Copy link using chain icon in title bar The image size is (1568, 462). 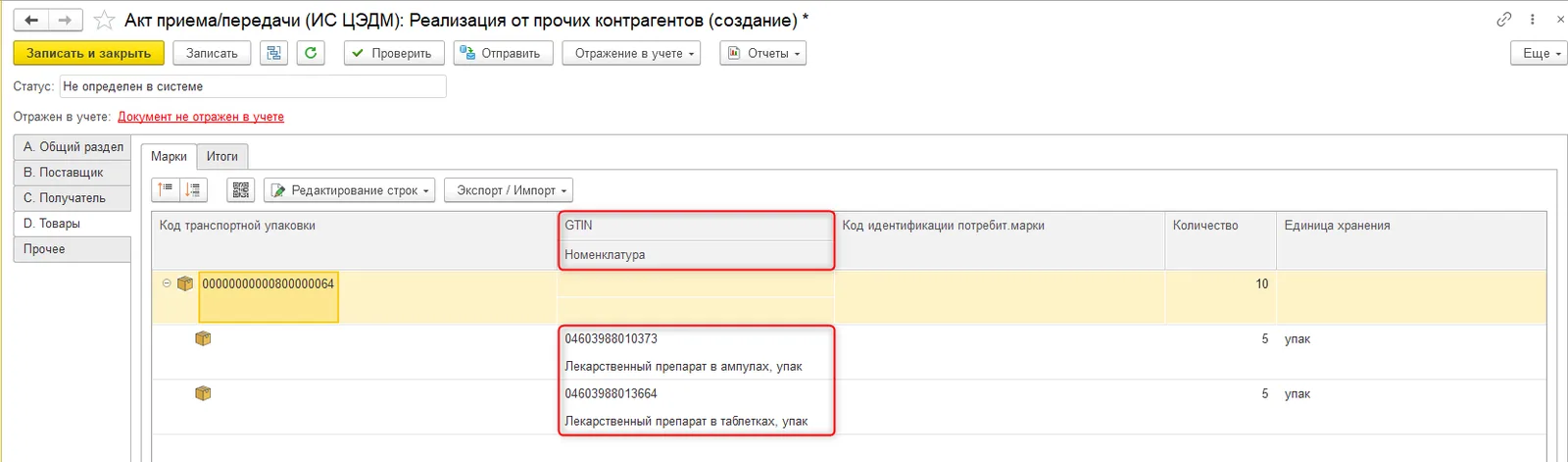[1504, 20]
